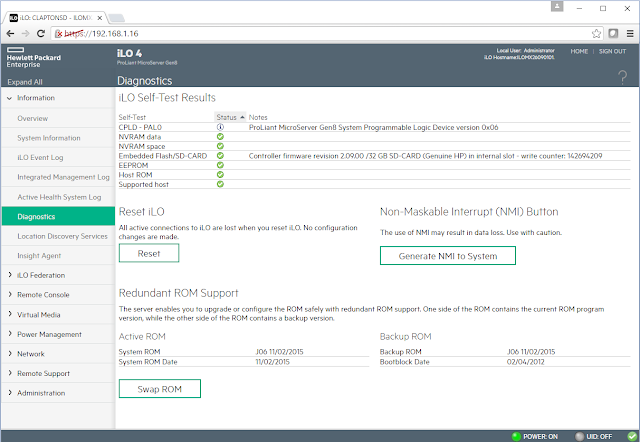The image size is (640, 442).
Task: Click the browser back arrow
Action: tap(10, 33)
